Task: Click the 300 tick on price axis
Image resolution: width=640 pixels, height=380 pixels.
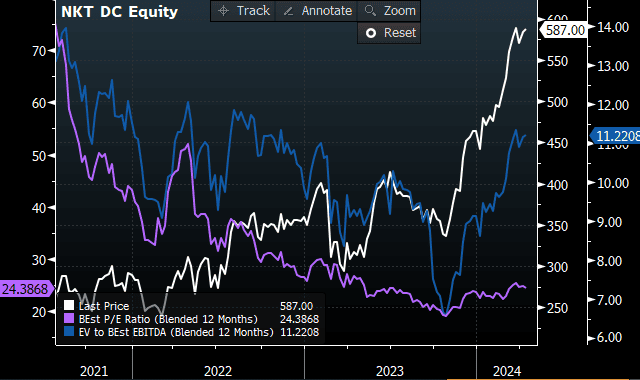Action: 558,267
